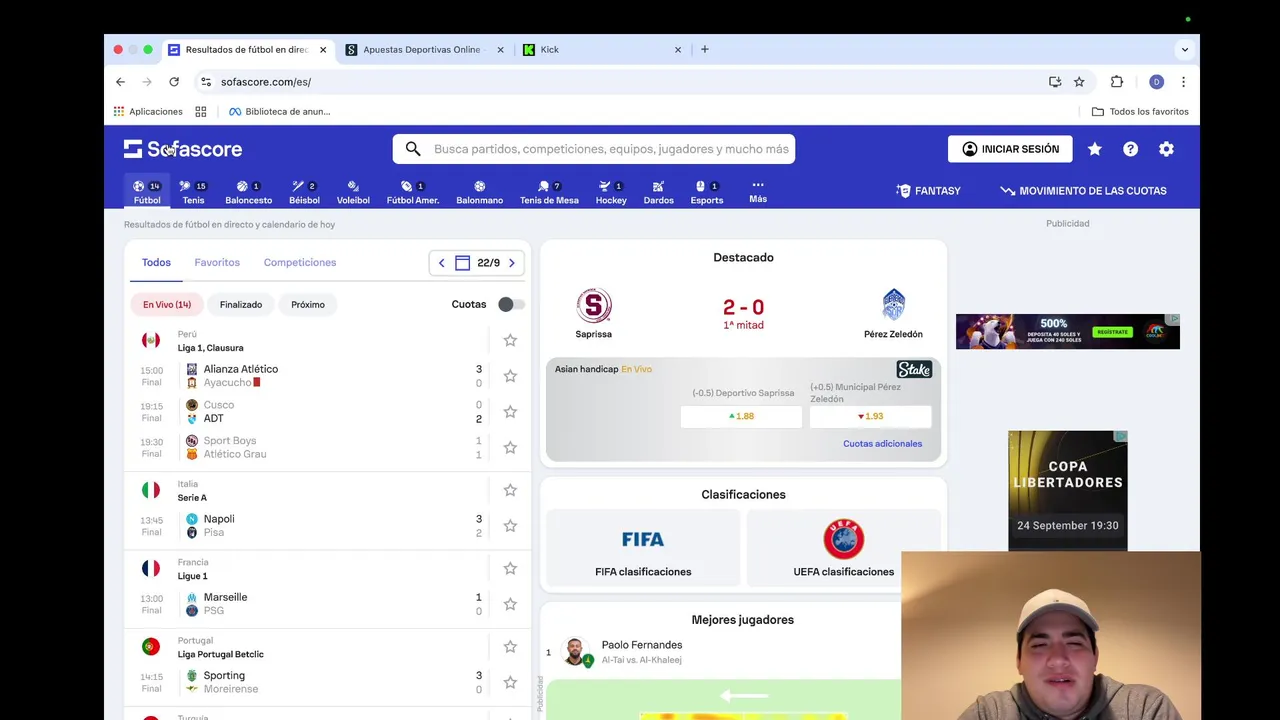This screenshot has height=720, width=1280.
Task: Expand Chrome tab search dropdown
Action: coord(1185,49)
